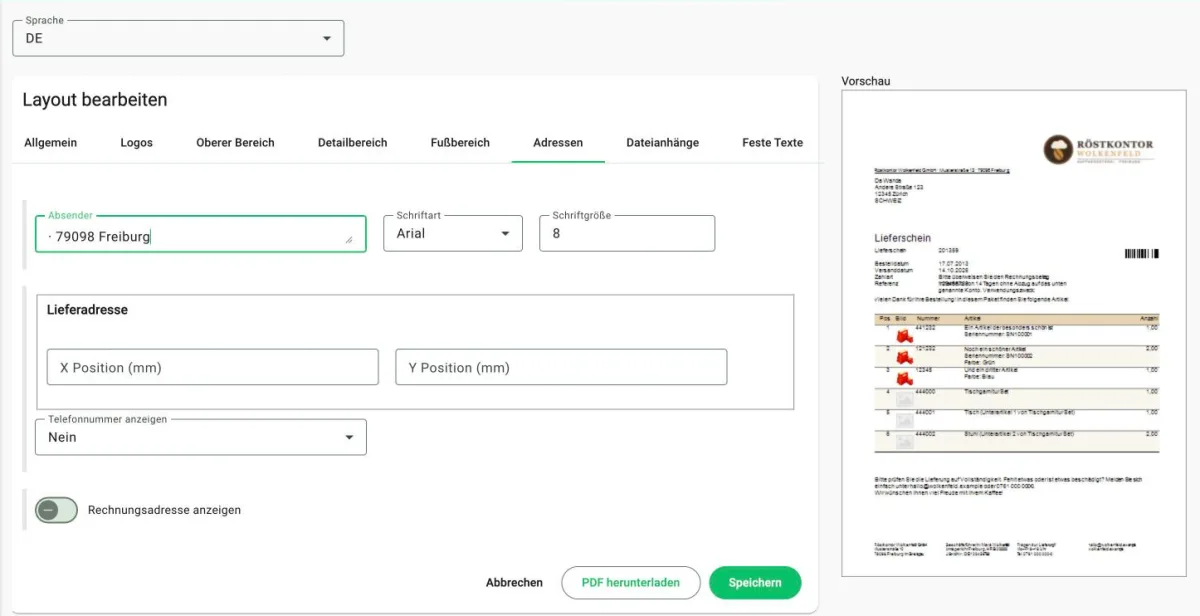
Task: Focus the Schriftgröße field
Action: click(627, 233)
